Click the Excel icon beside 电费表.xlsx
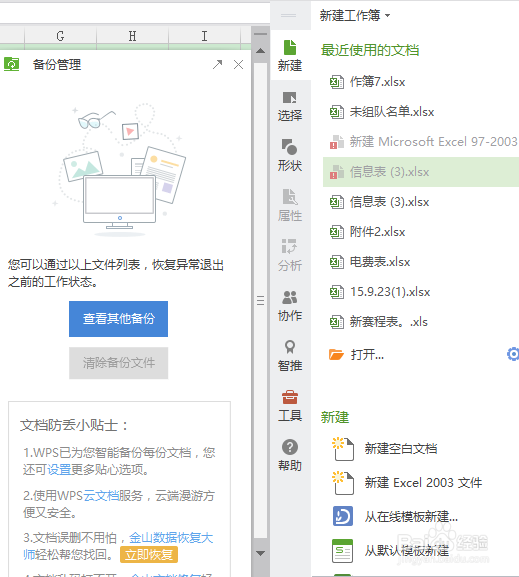Image resolution: width=519 pixels, height=577 pixels. [336, 262]
